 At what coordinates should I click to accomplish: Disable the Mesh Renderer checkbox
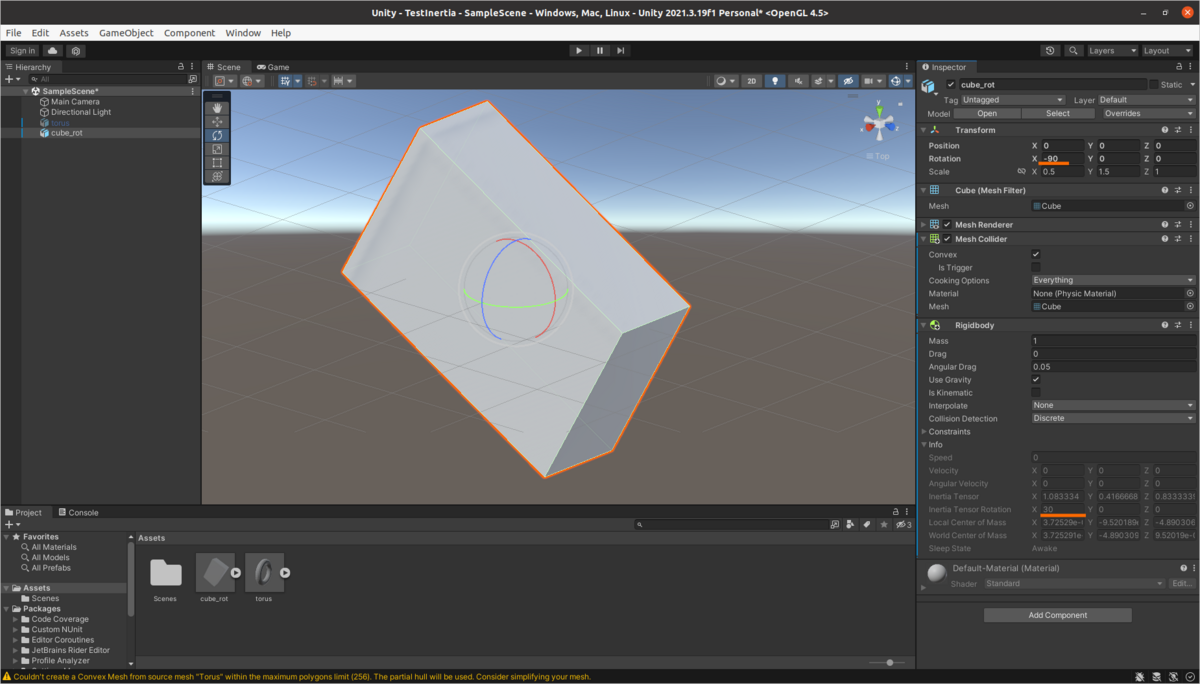947,225
